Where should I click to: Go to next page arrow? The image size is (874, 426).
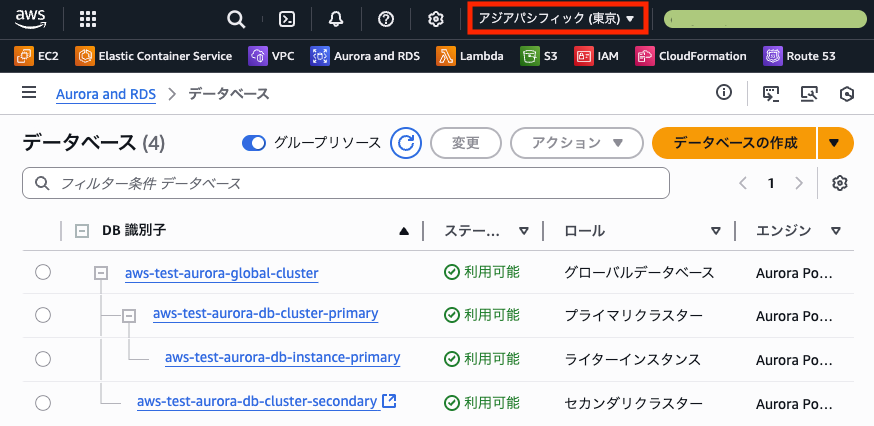(799, 183)
